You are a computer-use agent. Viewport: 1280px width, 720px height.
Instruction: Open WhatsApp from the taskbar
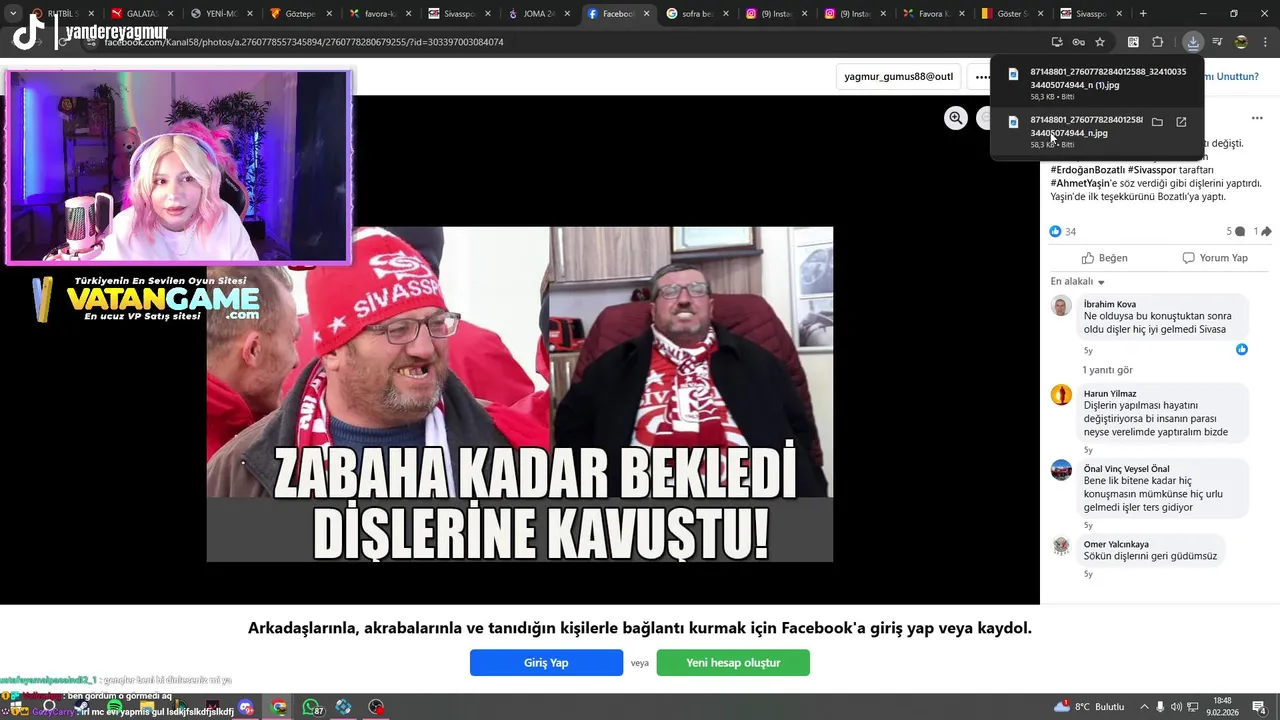[x=311, y=708]
